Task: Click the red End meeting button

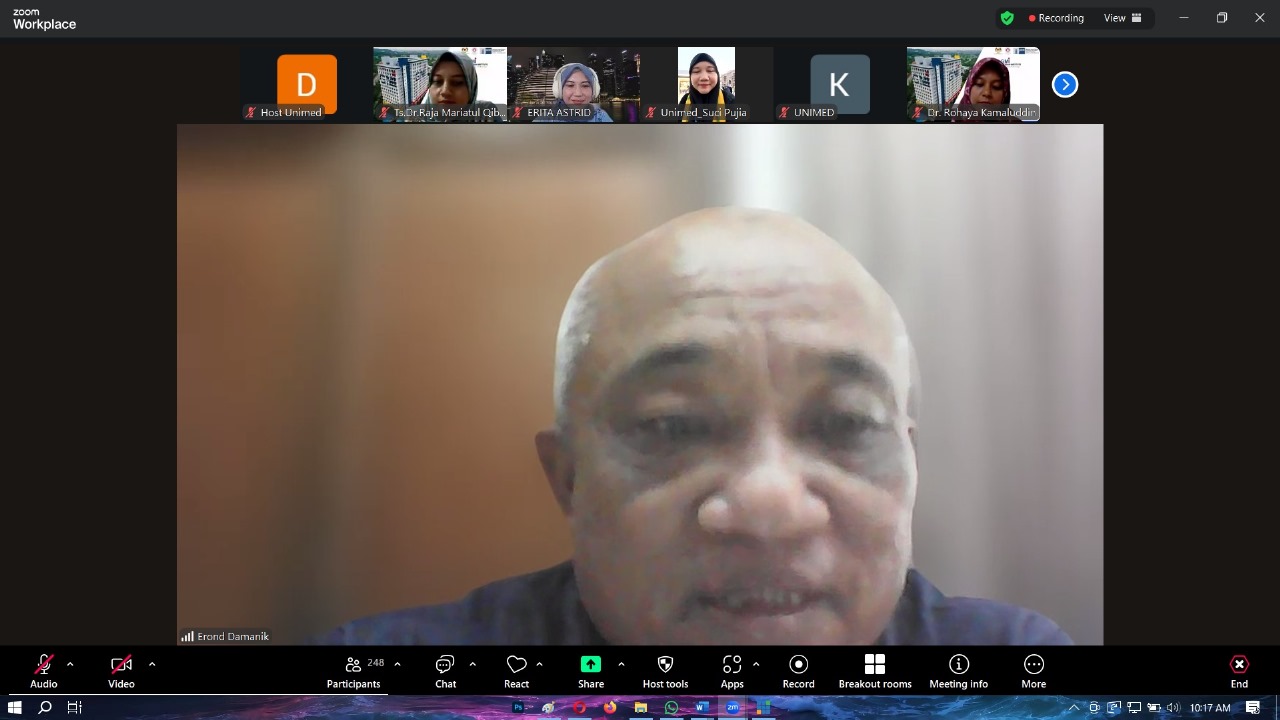Action: 1239,665
